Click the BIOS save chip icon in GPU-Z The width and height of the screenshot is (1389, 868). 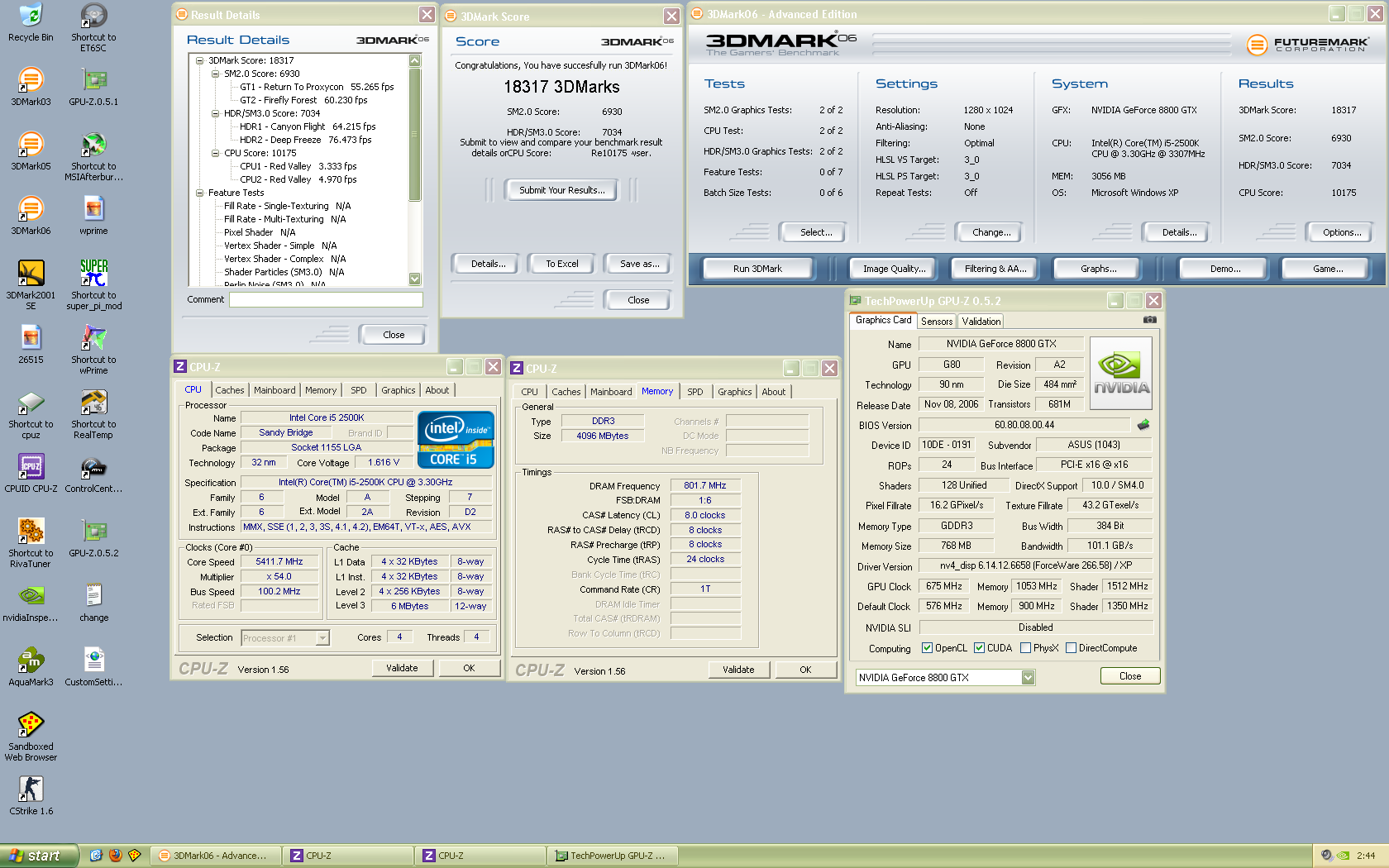coord(1143,425)
